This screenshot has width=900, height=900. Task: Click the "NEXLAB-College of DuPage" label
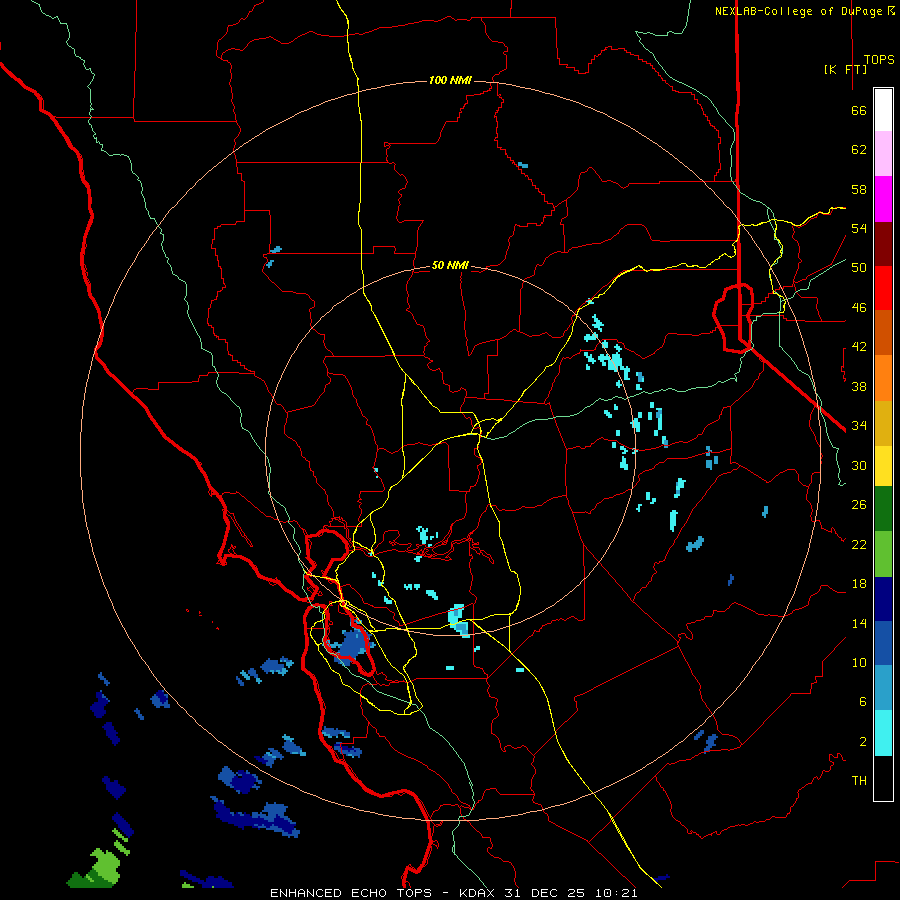[797, 11]
